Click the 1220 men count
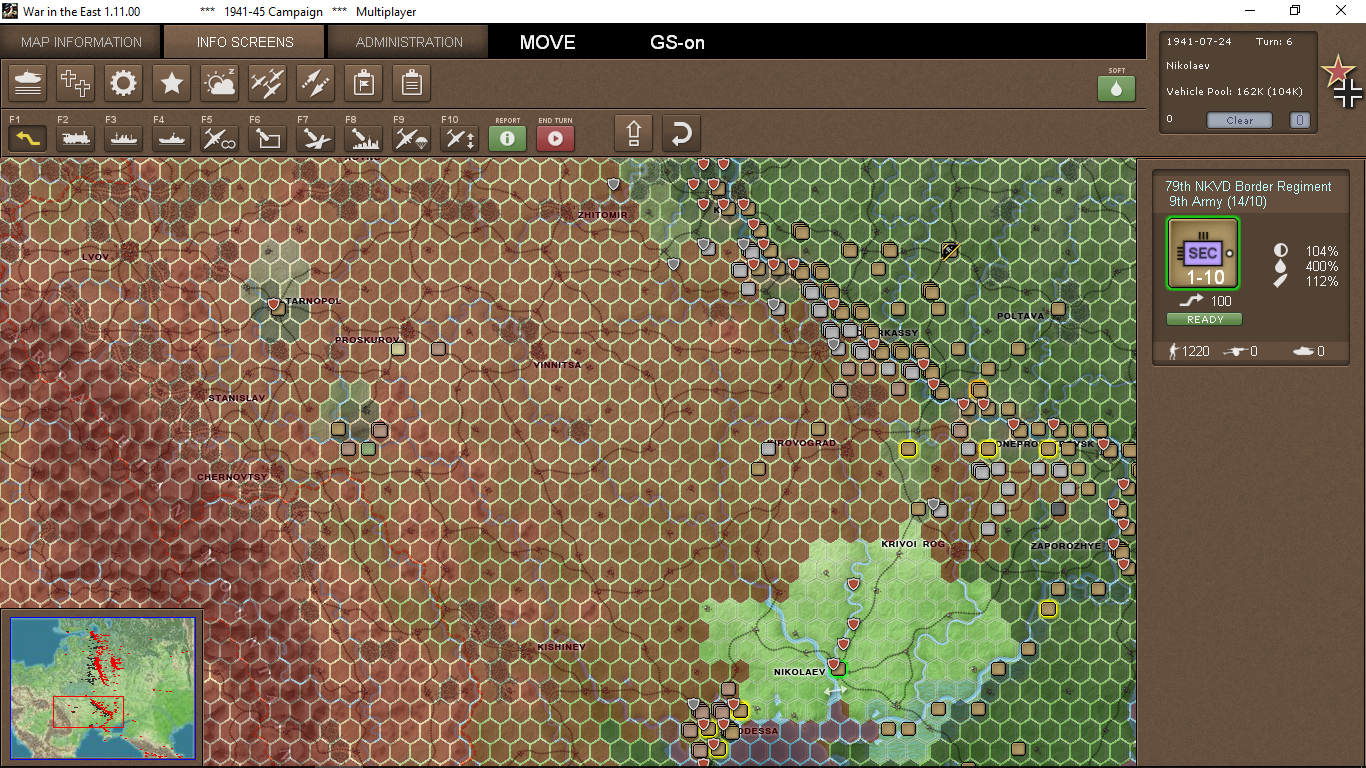Screen dimensions: 1366x768 click(1196, 351)
